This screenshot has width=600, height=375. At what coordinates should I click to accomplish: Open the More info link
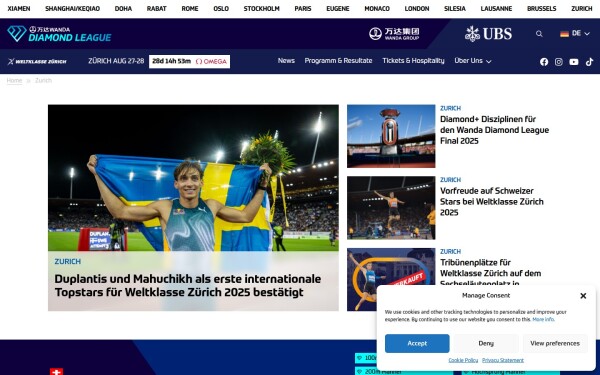[x=543, y=319]
